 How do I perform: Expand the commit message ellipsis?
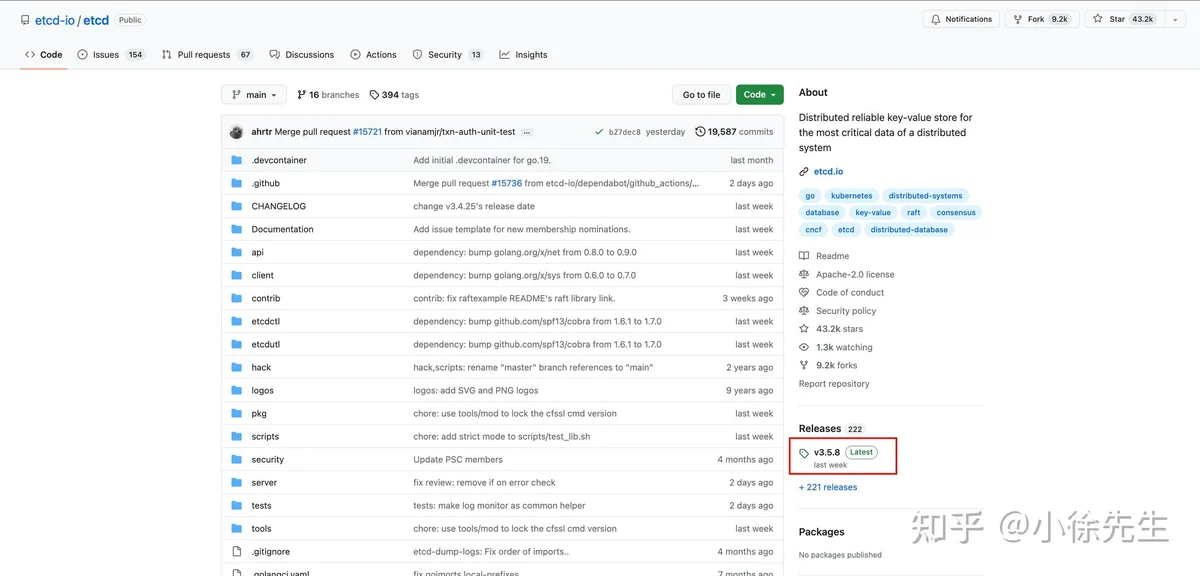(x=527, y=132)
